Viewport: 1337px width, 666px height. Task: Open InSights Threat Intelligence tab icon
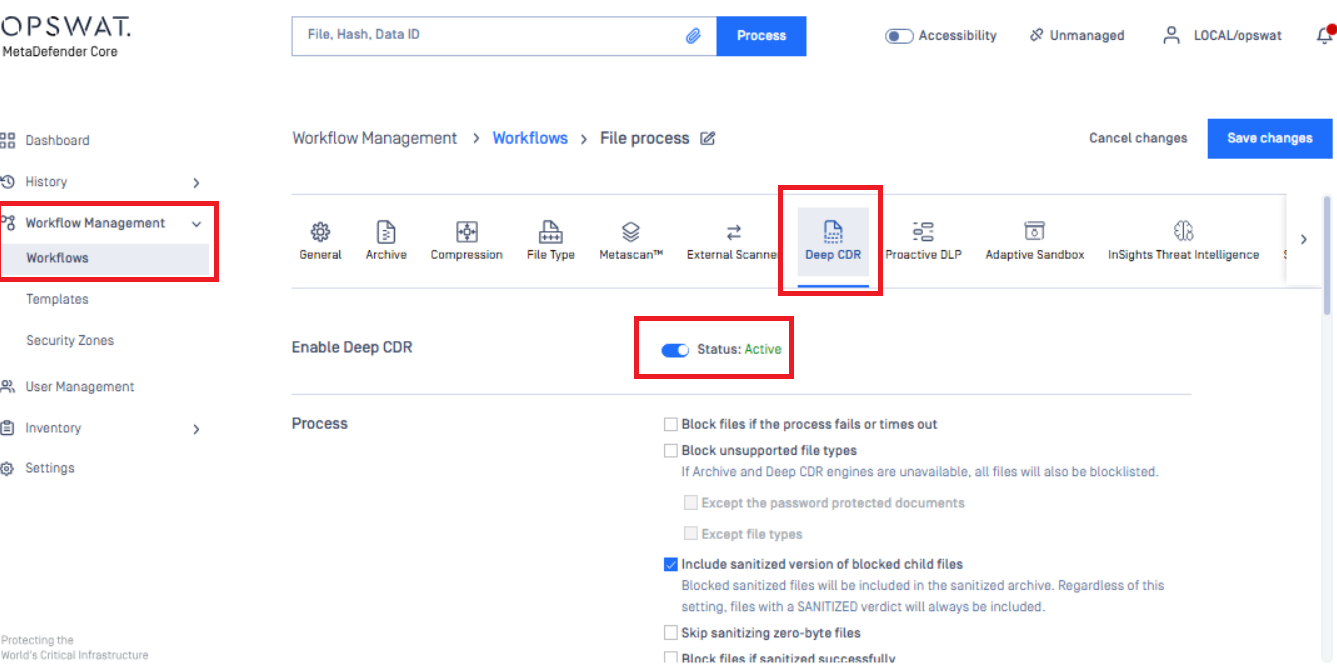[1183, 232]
